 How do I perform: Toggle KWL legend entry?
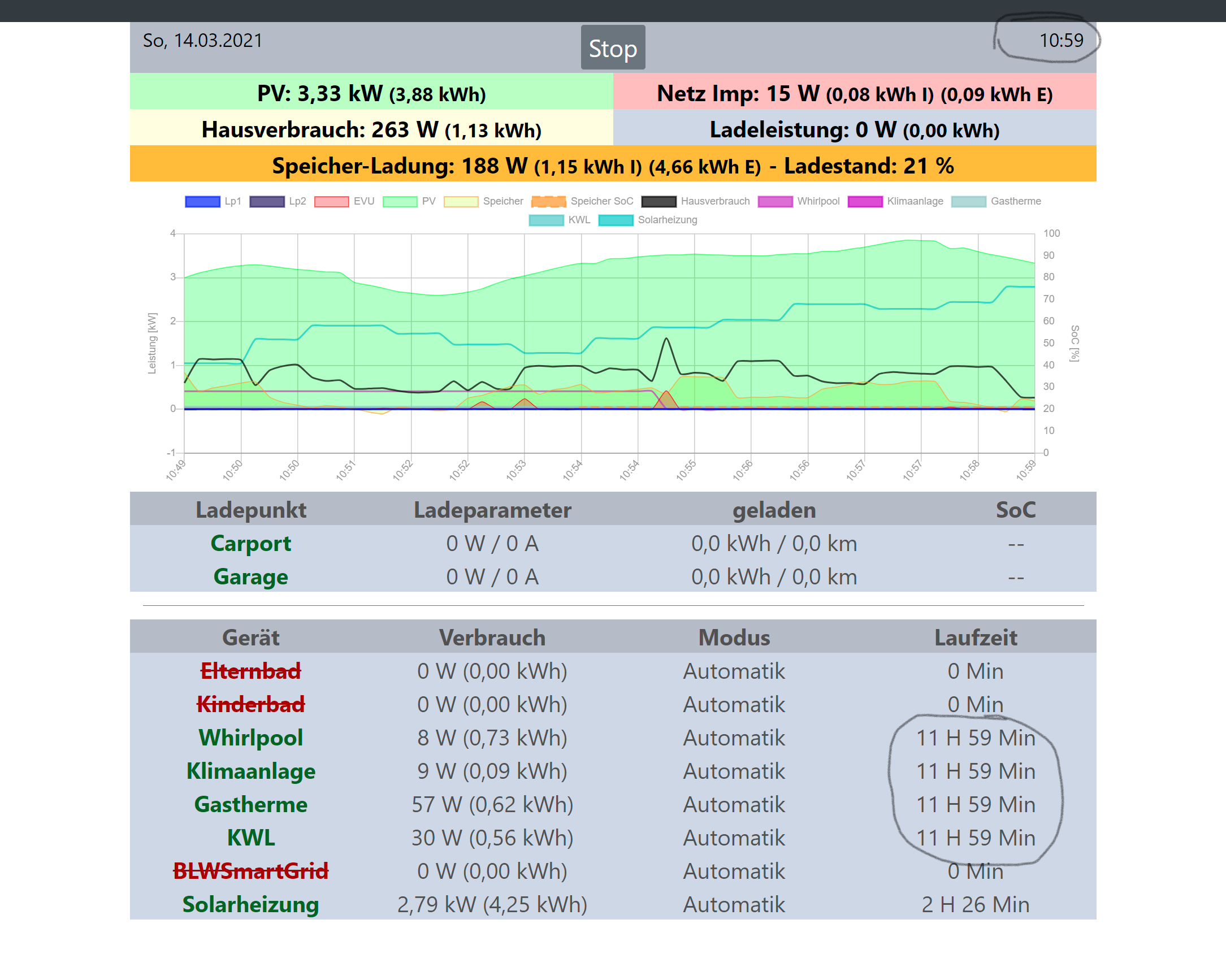tap(546, 220)
